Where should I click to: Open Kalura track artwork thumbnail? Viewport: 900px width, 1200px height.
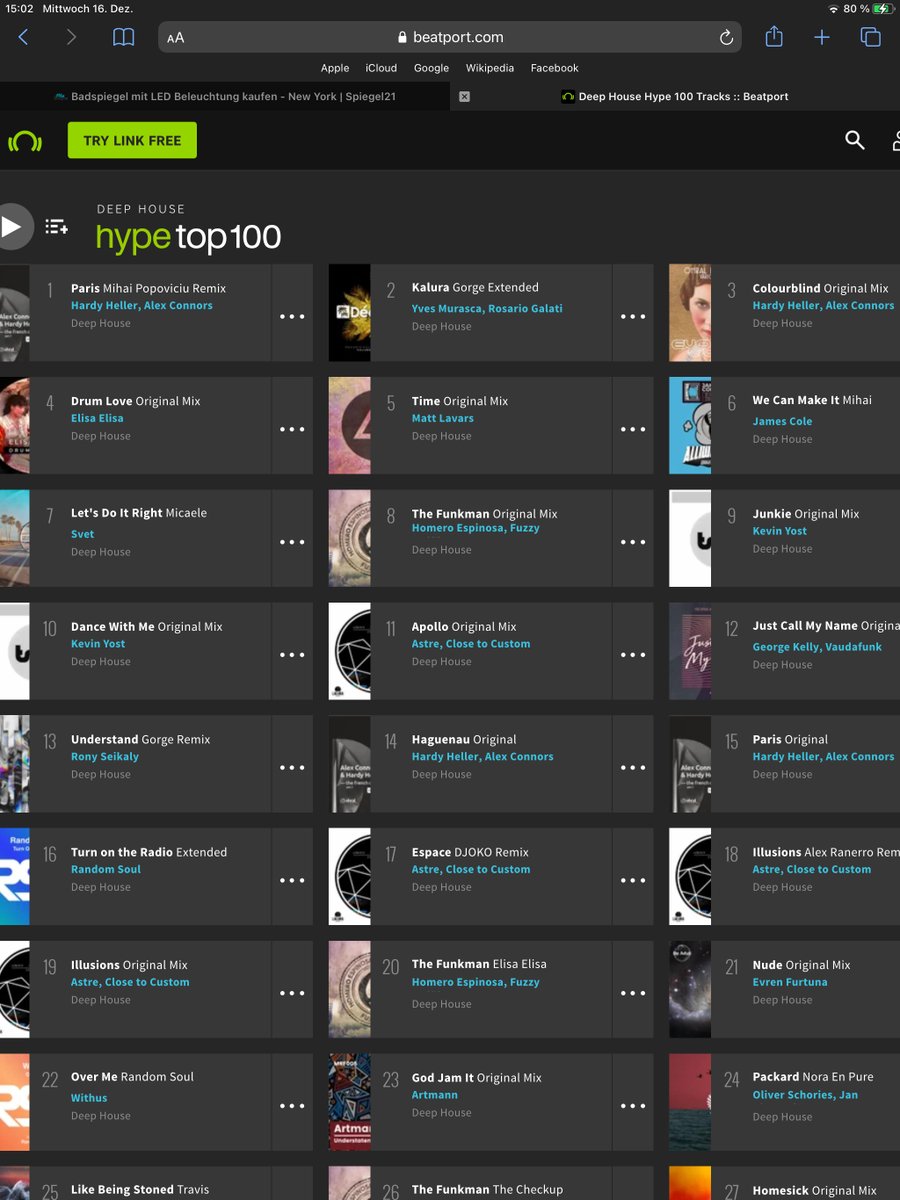pos(349,313)
